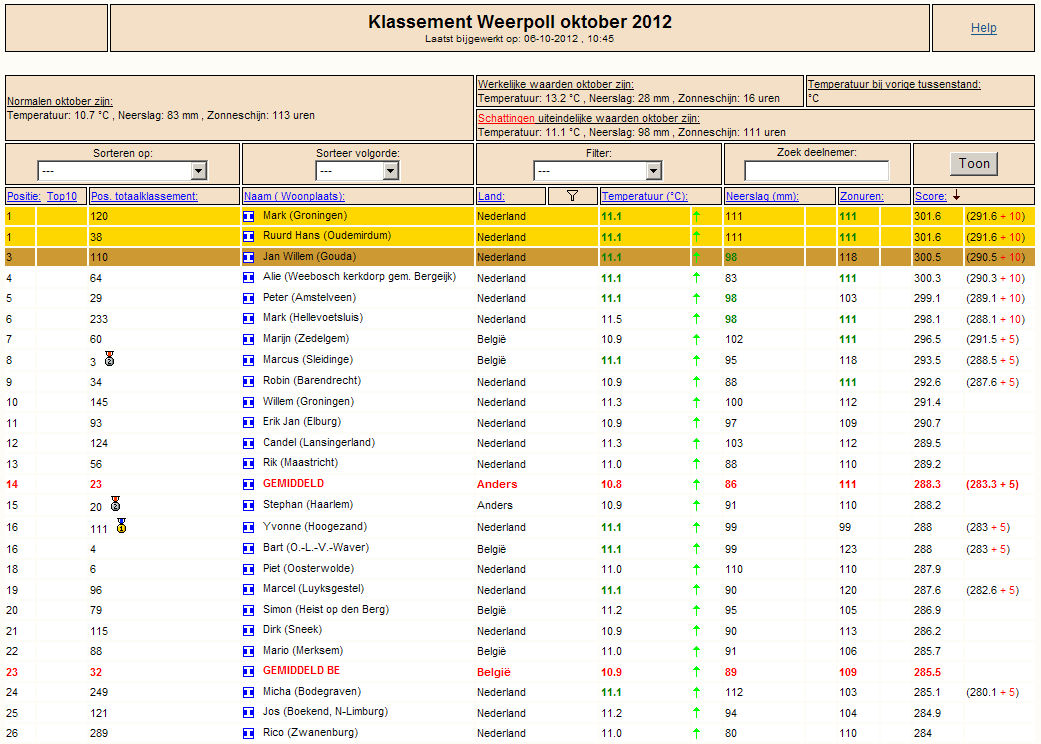The height and width of the screenshot is (744, 1041).
Task: Expand the Sorteer volgorde dropdown
Action: tap(357, 171)
